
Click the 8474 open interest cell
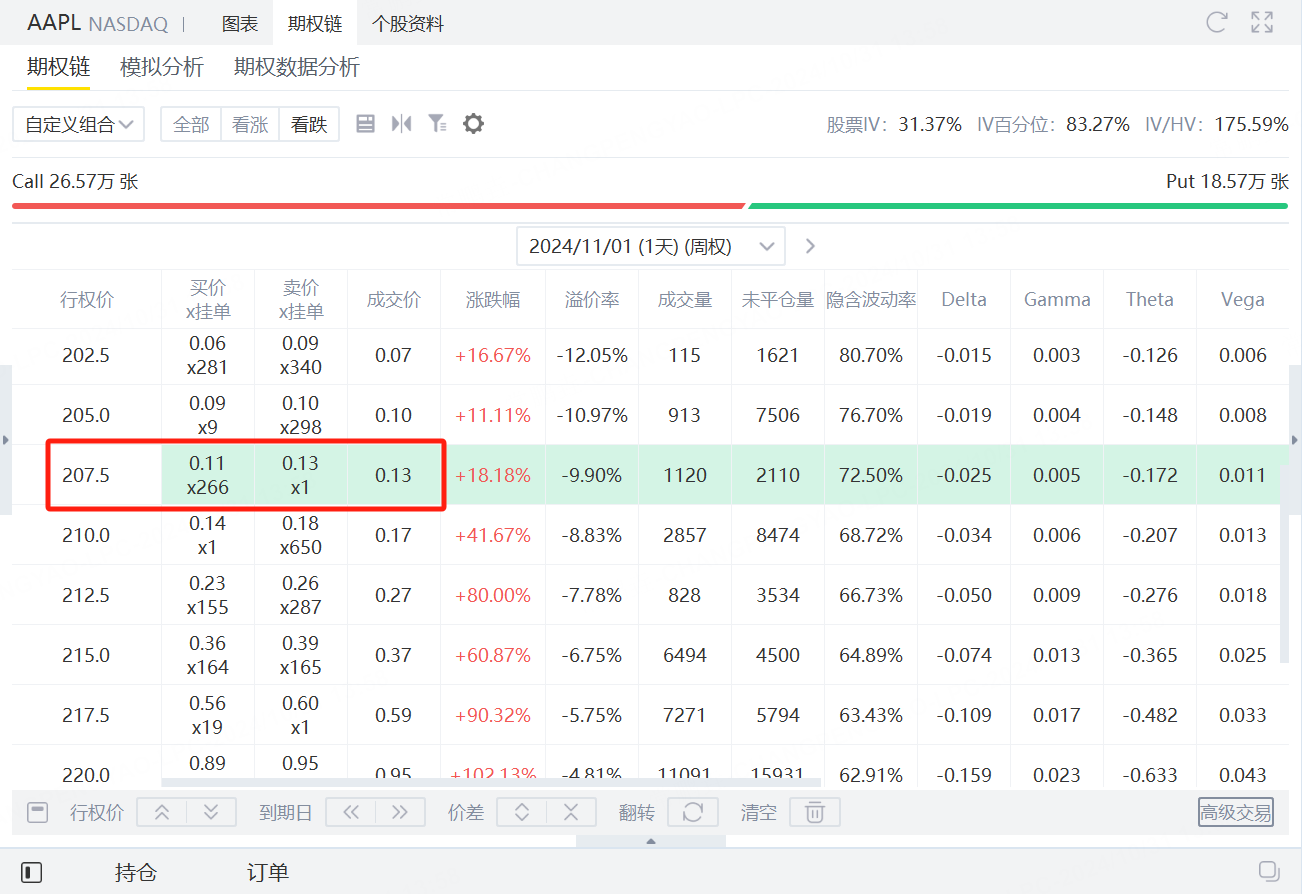pos(778,535)
